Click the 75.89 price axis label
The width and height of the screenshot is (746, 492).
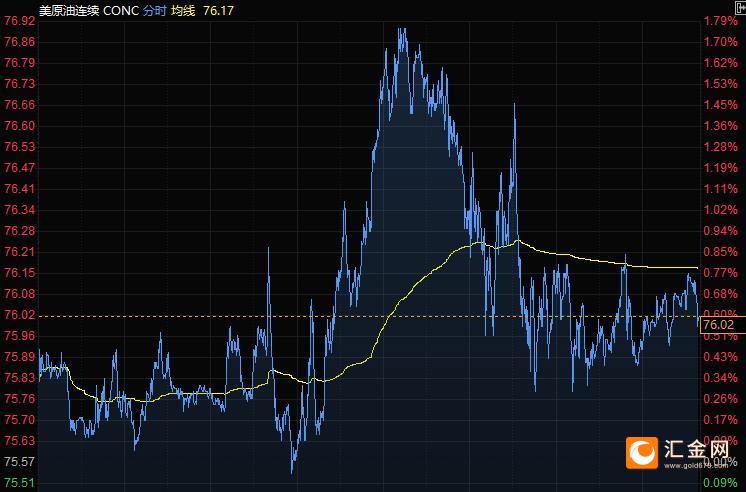pyautogui.click(x=20, y=357)
